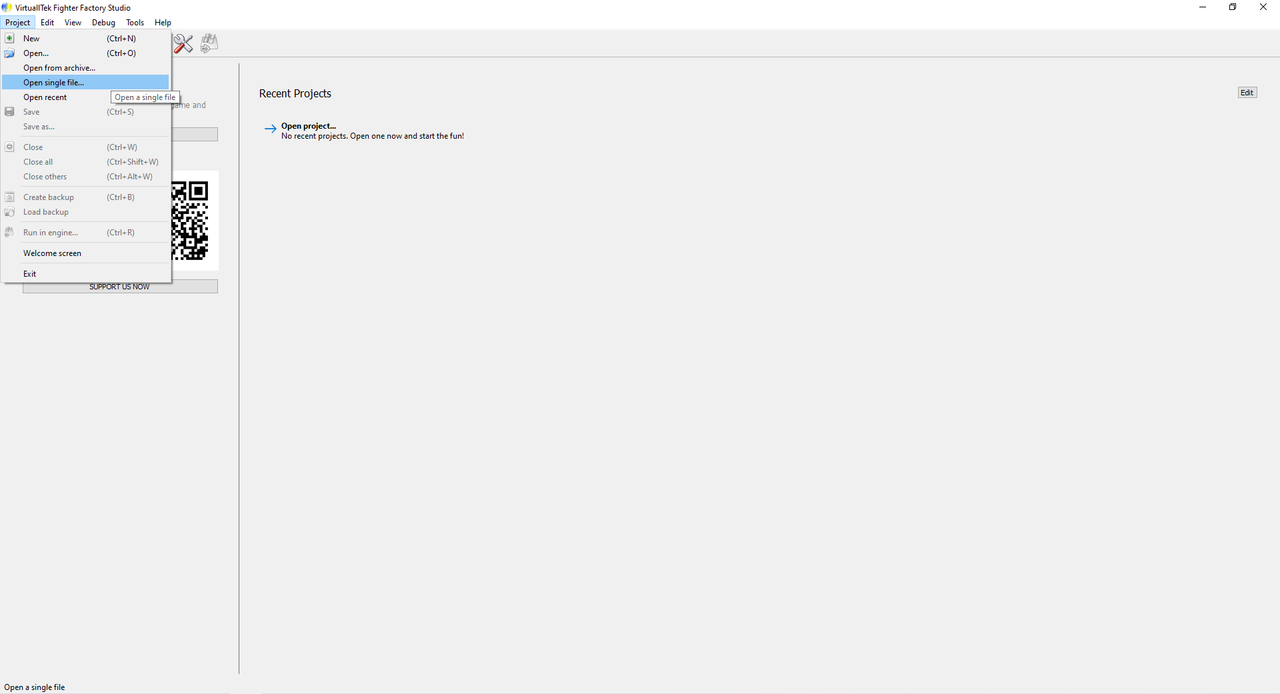
Task: Click the Fighter Factory app title icon
Action: pyautogui.click(x=8, y=8)
